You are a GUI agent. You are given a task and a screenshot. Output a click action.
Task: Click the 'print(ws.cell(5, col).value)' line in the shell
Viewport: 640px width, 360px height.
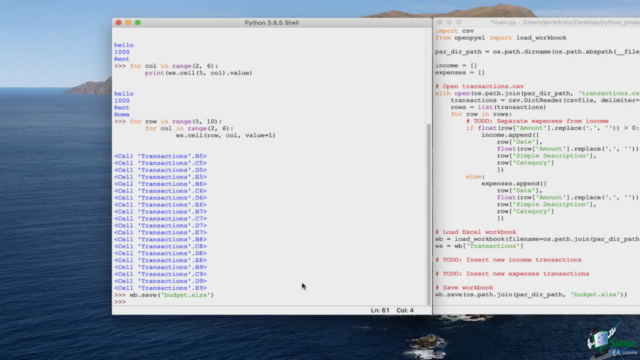(x=198, y=73)
